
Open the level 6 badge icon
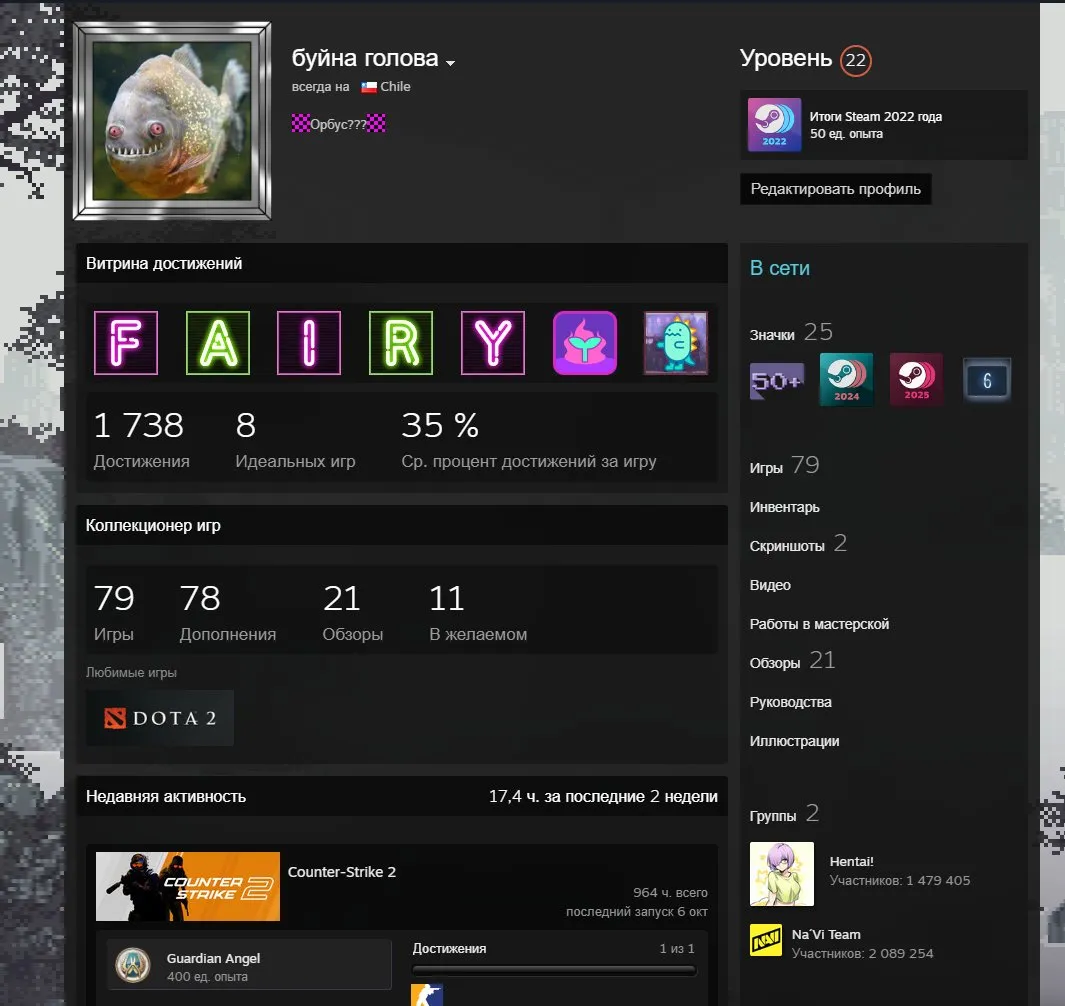[987, 380]
